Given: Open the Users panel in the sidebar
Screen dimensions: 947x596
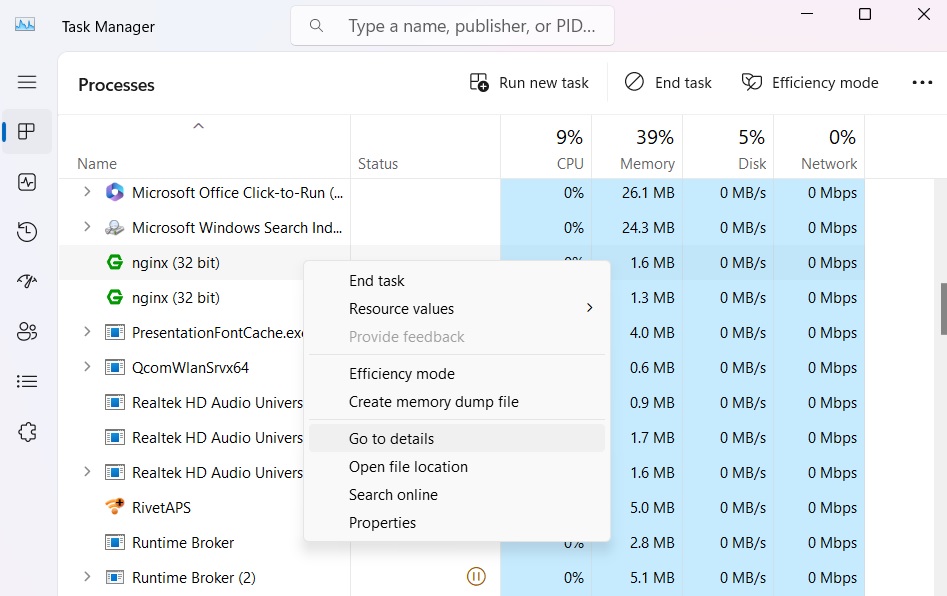Looking at the screenshot, I should click(27, 331).
